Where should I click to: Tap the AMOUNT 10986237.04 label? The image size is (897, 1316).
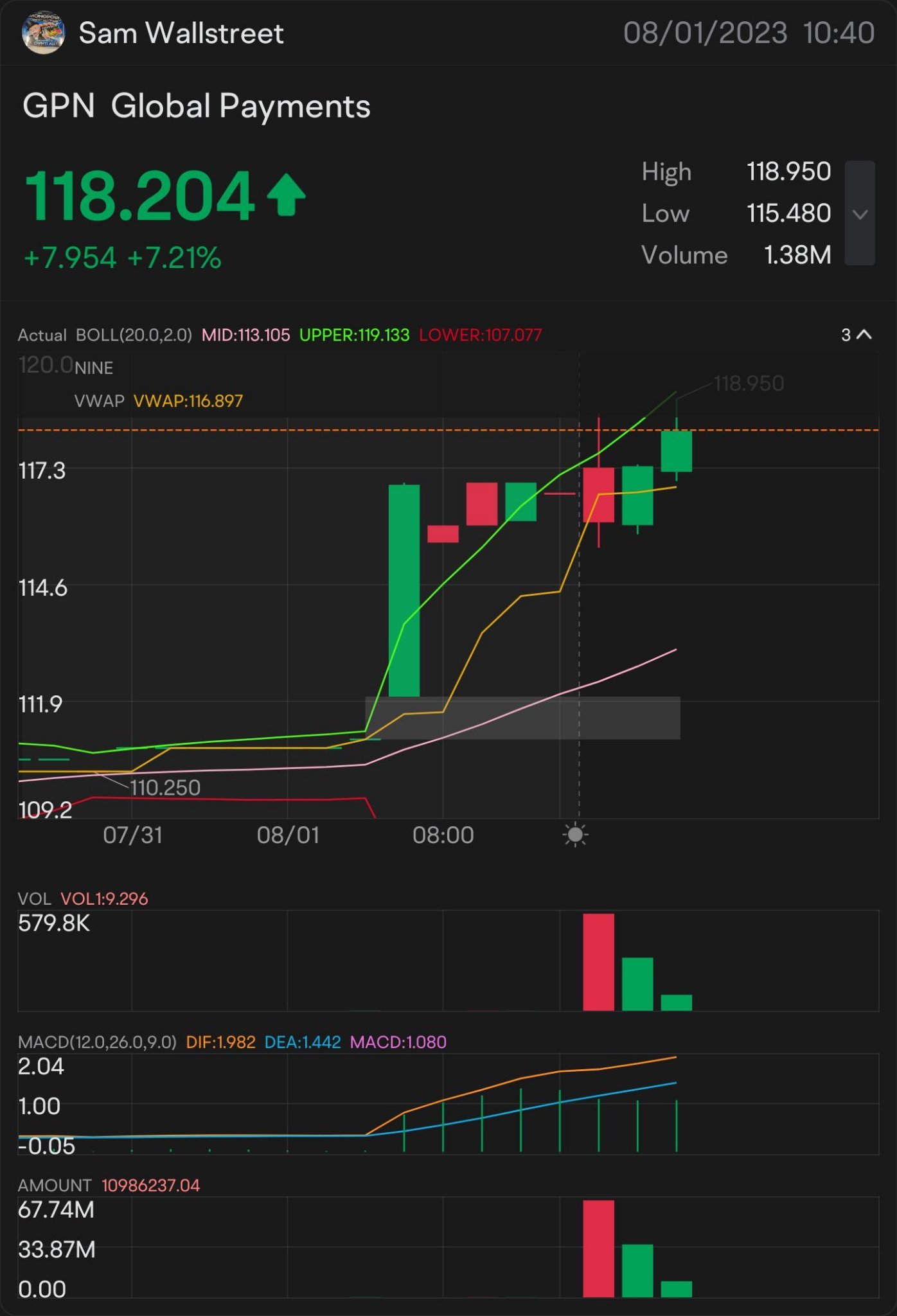(109, 1185)
